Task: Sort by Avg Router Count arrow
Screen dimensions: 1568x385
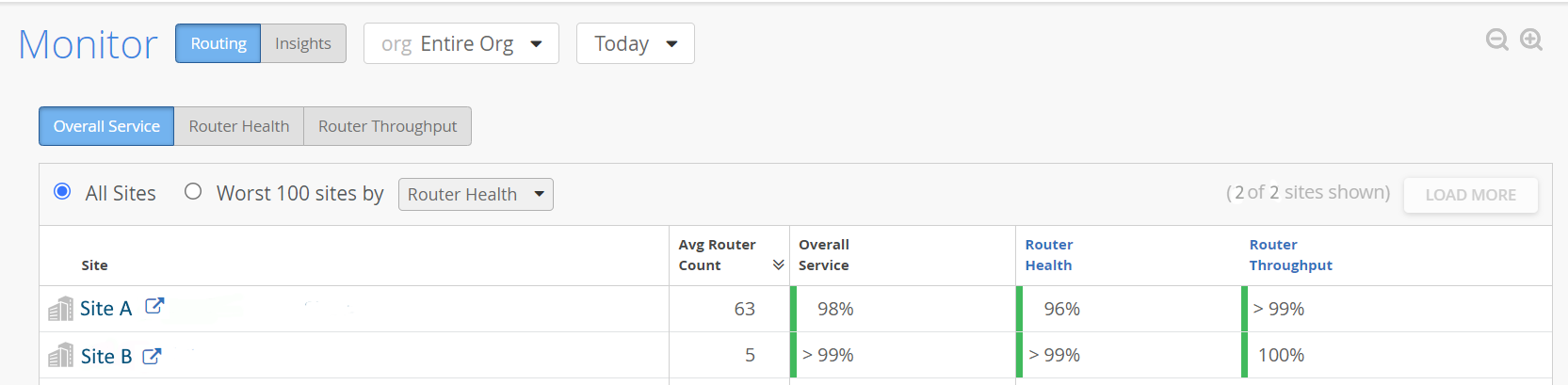Action: point(778,265)
